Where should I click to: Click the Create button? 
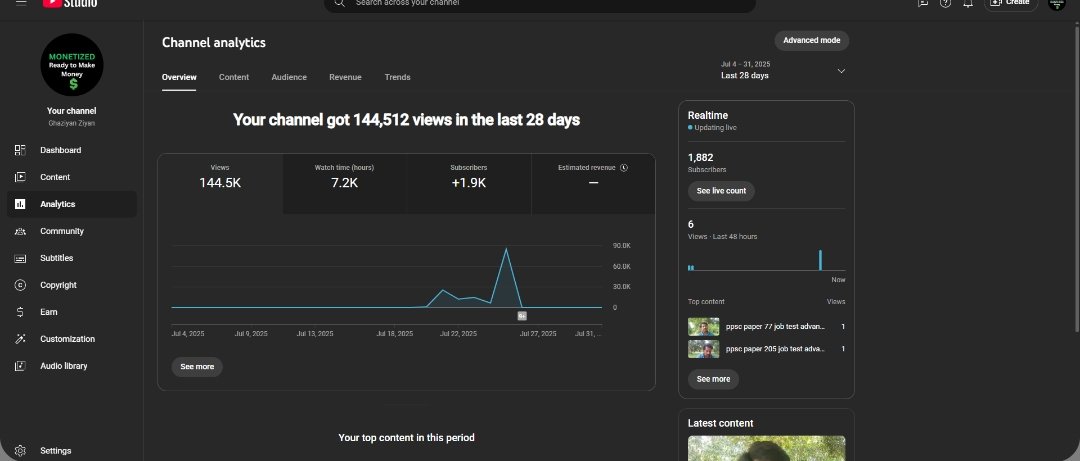click(x=1010, y=3)
